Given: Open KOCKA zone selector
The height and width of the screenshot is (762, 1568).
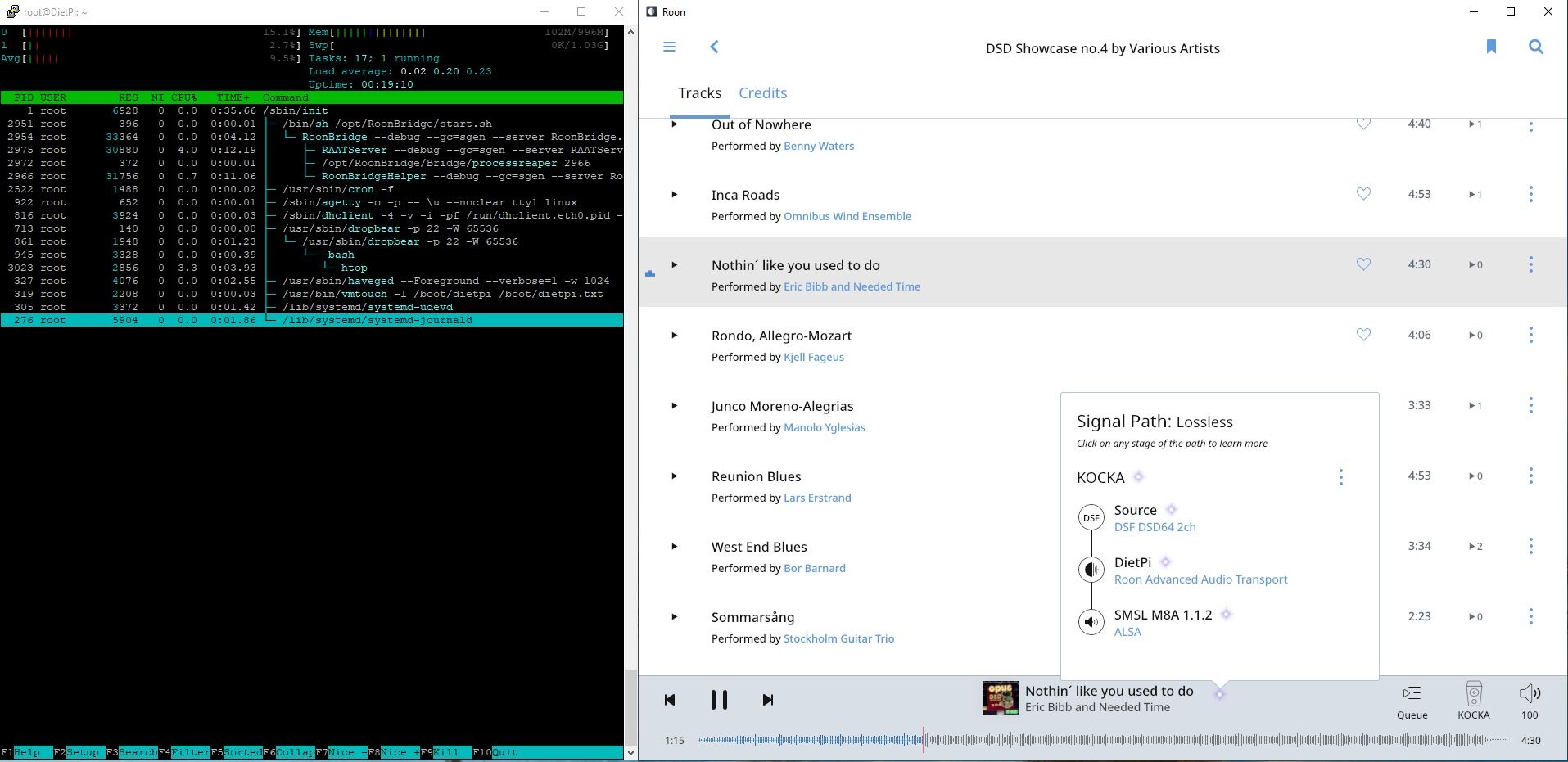Looking at the screenshot, I should click(x=1474, y=701).
